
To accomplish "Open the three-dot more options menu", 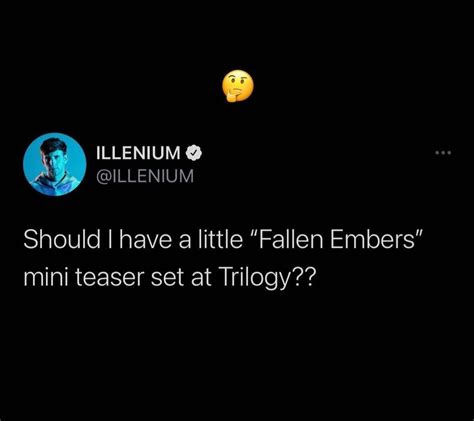I will coord(443,153).
